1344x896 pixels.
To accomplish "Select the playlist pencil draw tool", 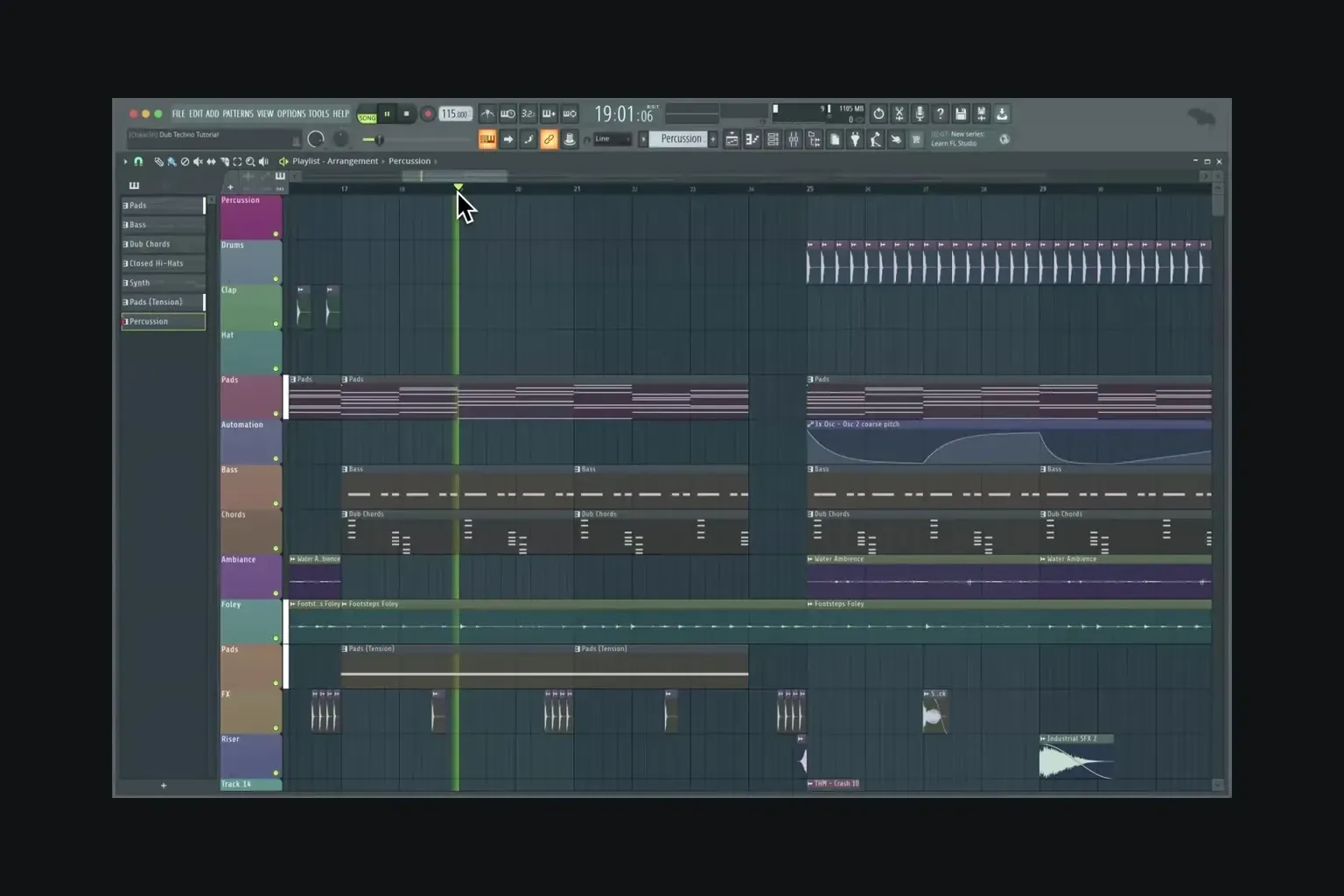I will [158, 162].
